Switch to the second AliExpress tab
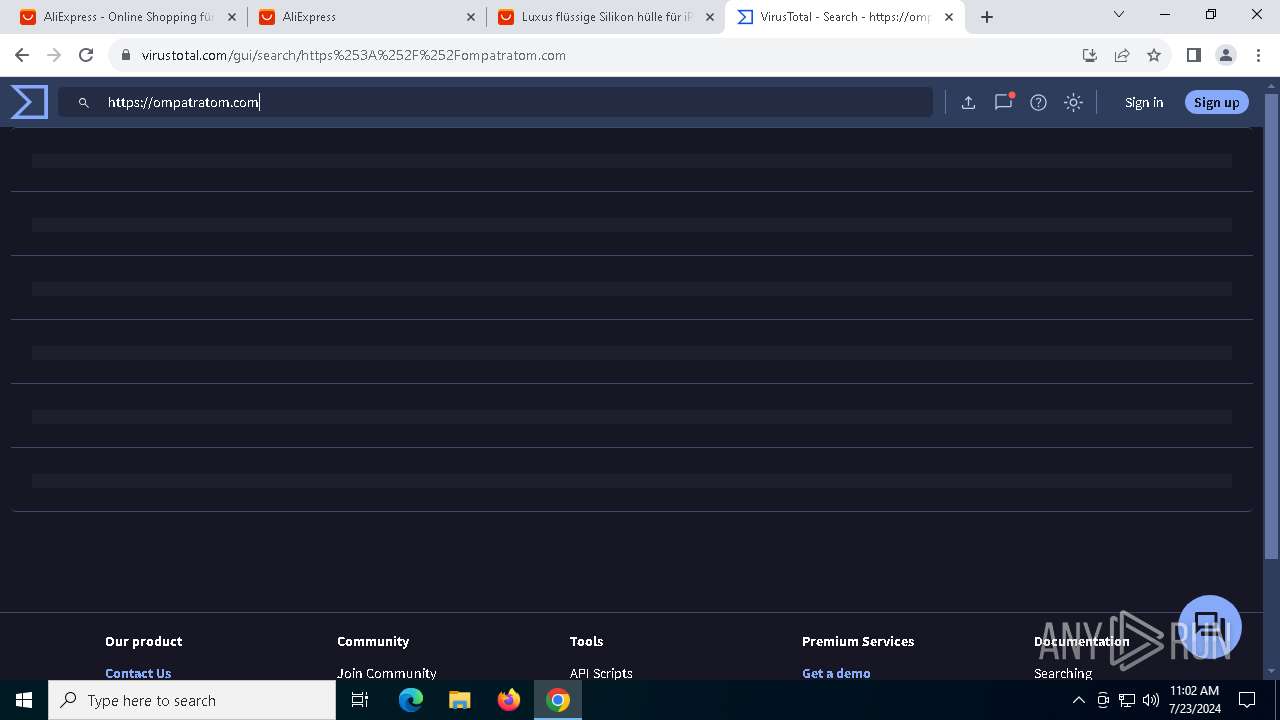This screenshot has width=1280, height=720. [x=366, y=17]
